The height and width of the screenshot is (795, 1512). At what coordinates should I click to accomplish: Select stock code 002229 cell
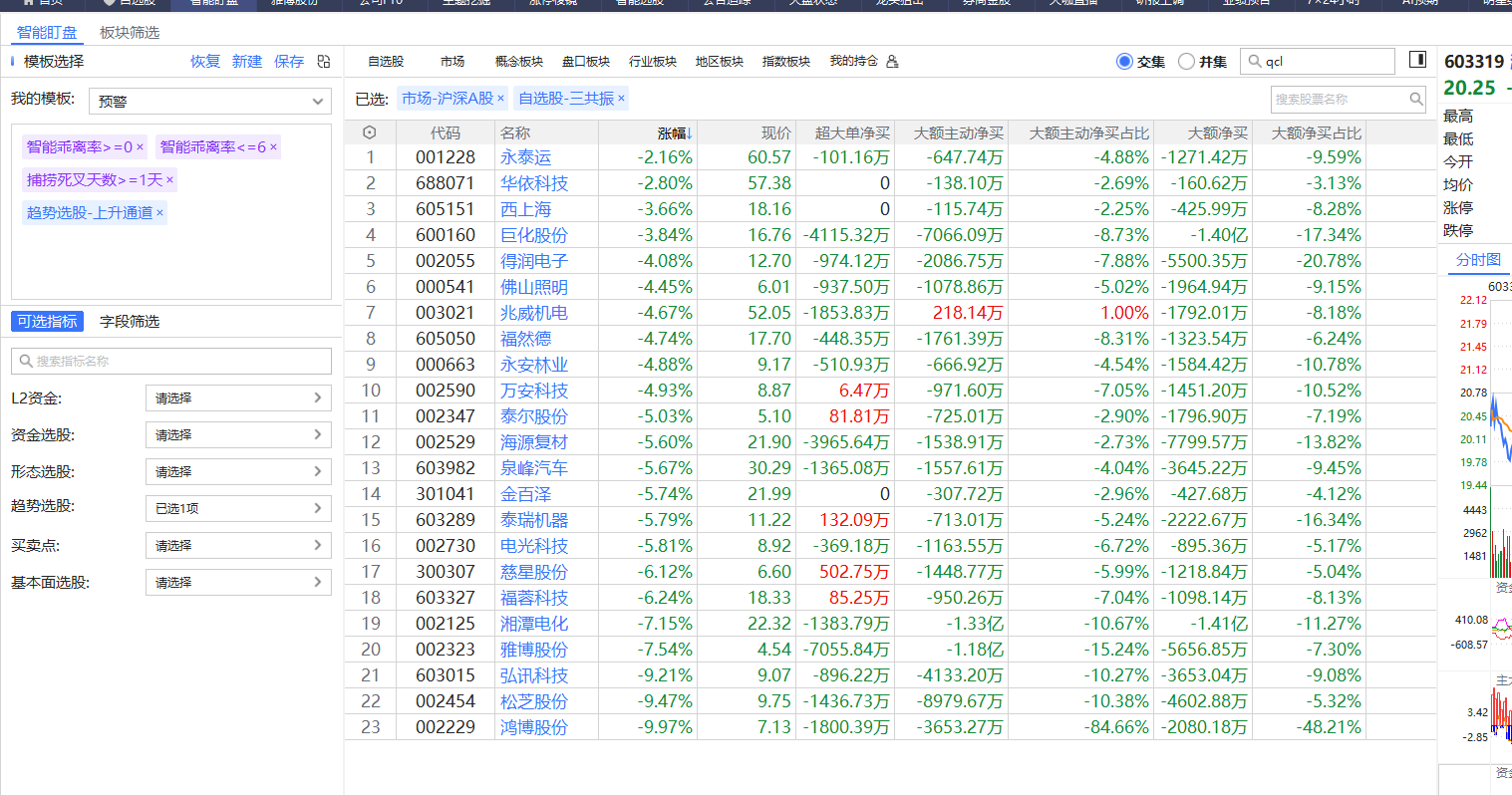point(446,727)
